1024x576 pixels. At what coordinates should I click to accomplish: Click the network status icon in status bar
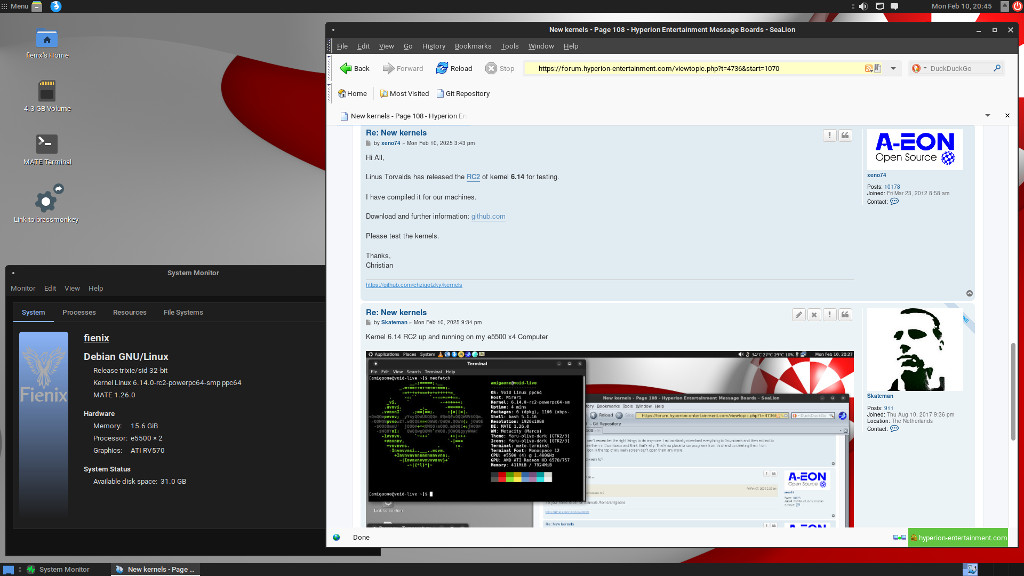(899, 537)
